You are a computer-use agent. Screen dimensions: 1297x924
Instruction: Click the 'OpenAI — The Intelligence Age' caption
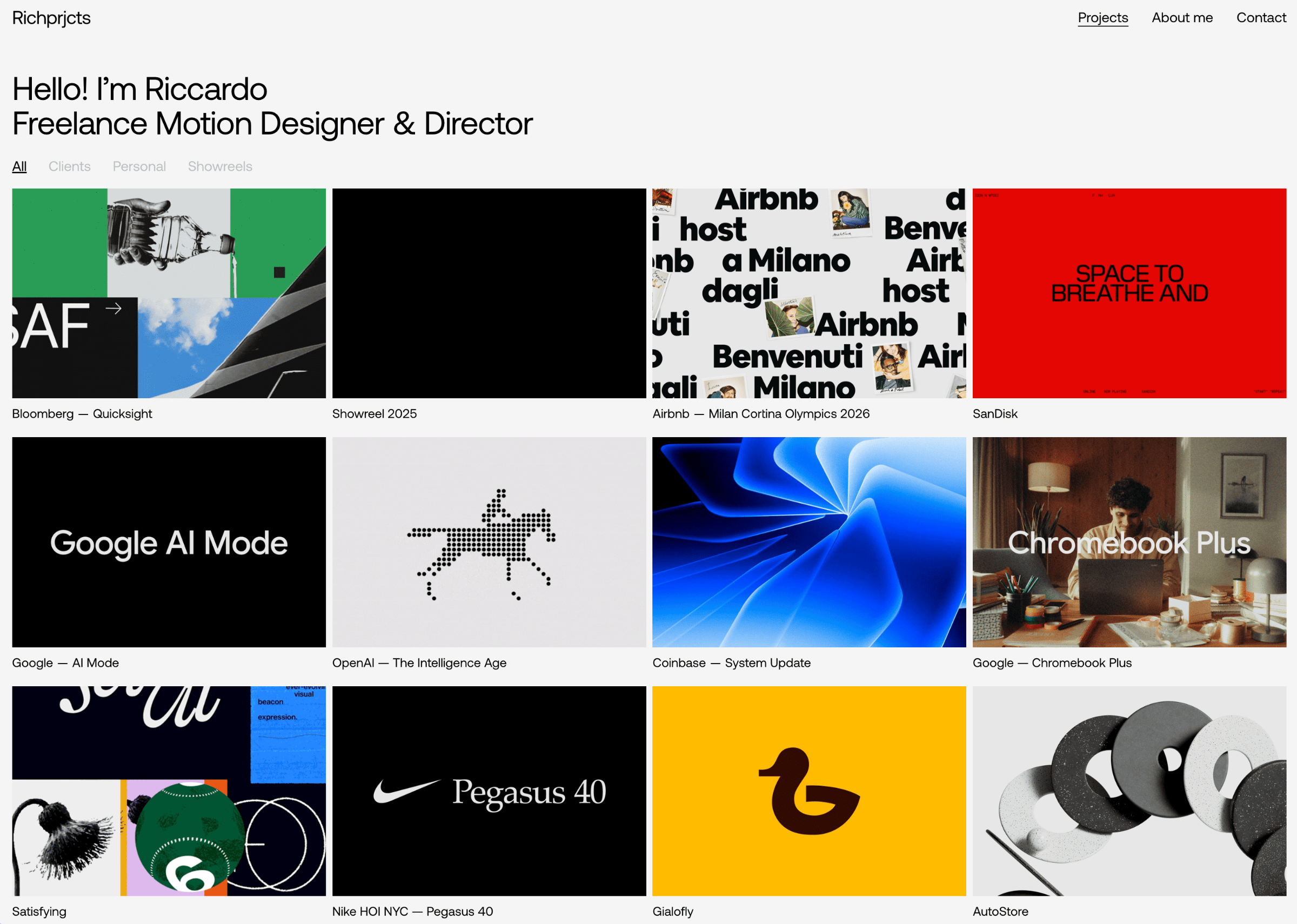tap(419, 663)
